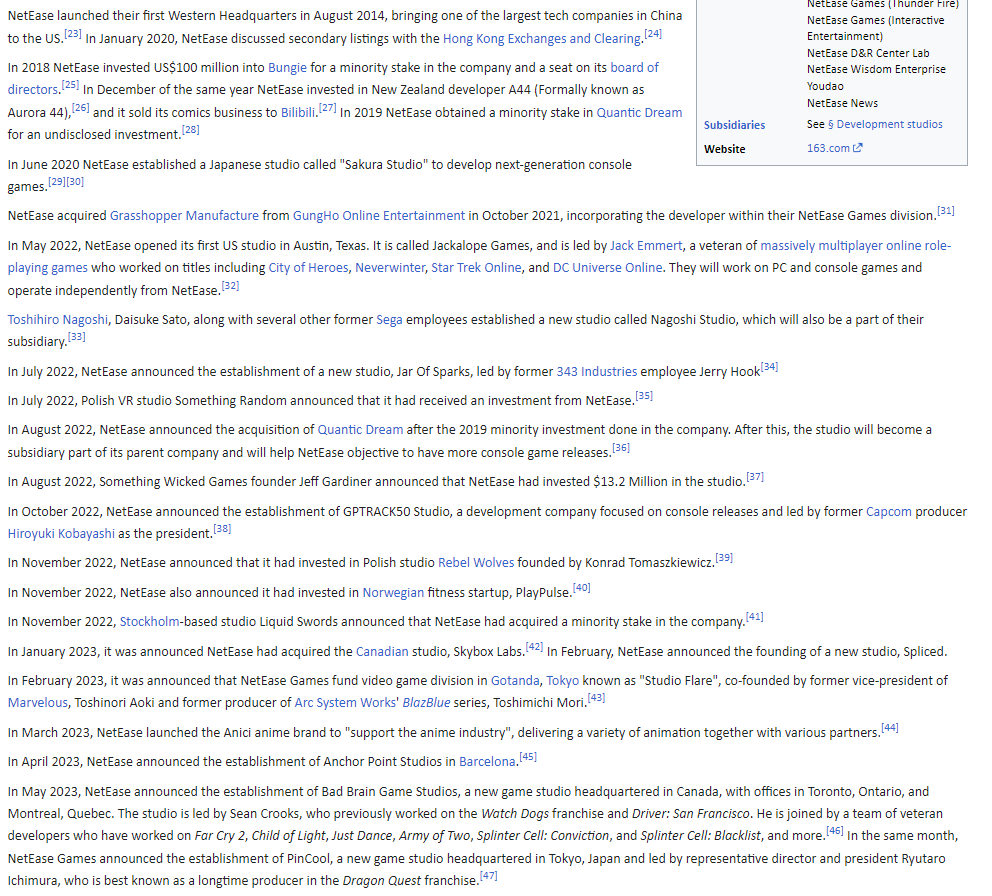Jump to citation reference 25

(70, 85)
